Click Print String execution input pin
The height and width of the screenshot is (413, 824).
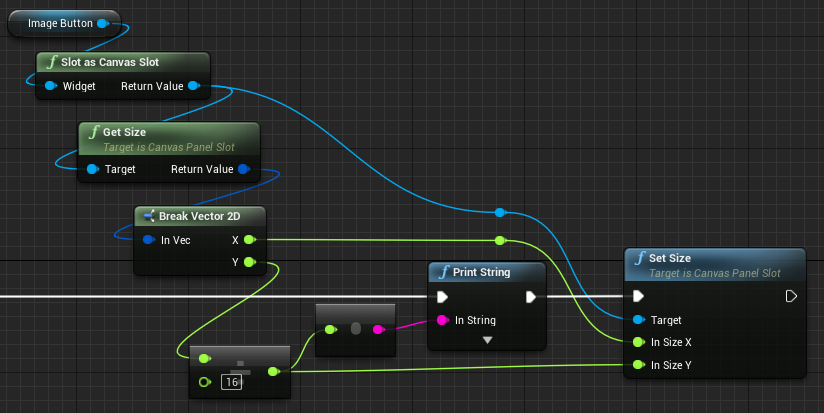442,297
